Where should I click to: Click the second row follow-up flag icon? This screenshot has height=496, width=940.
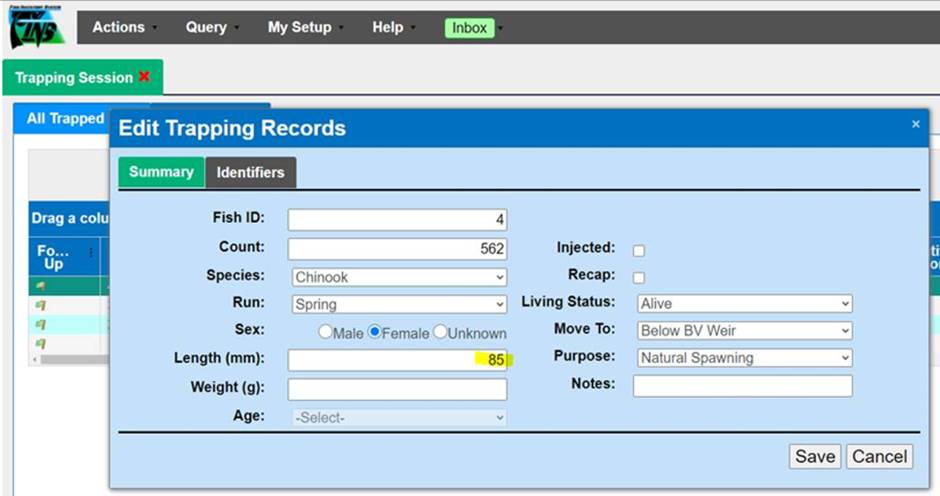[x=41, y=305]
